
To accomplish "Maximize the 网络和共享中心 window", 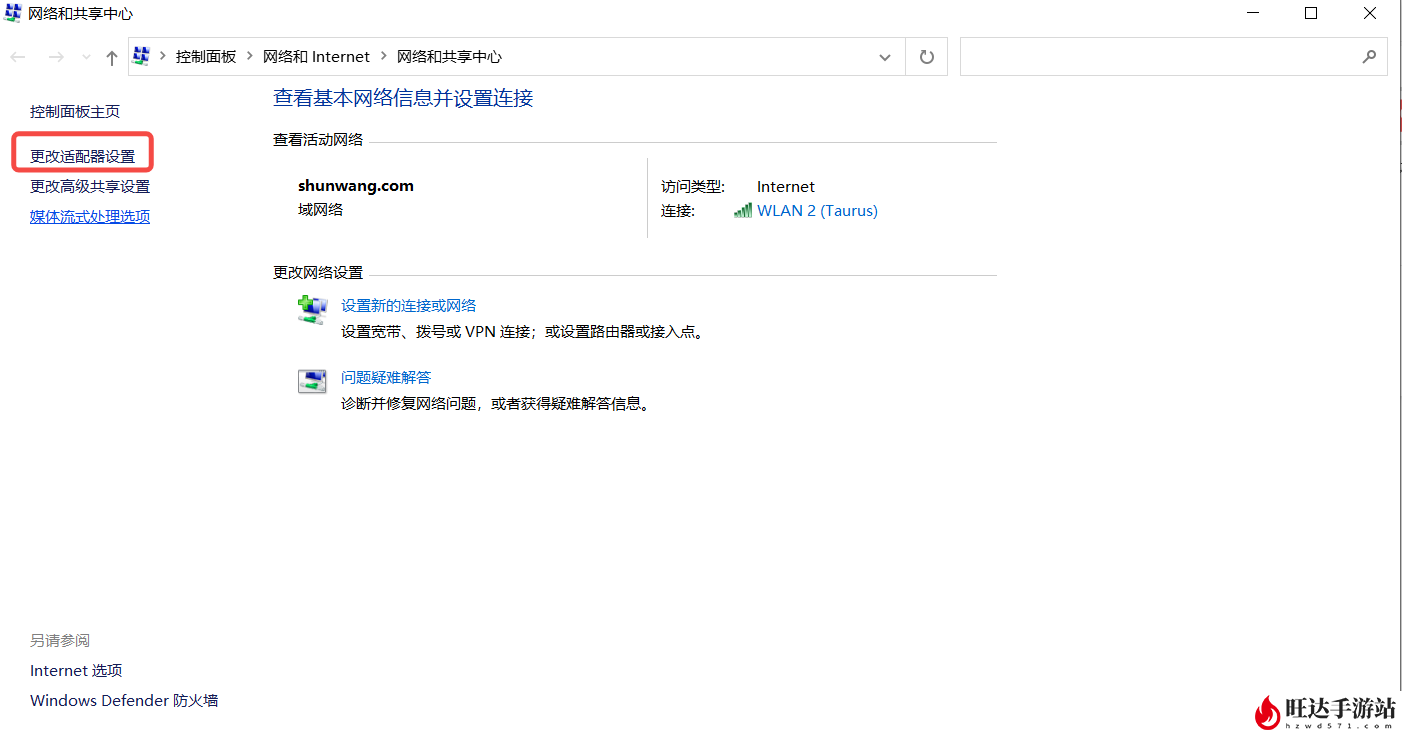I will click(x=1311, y=13).
